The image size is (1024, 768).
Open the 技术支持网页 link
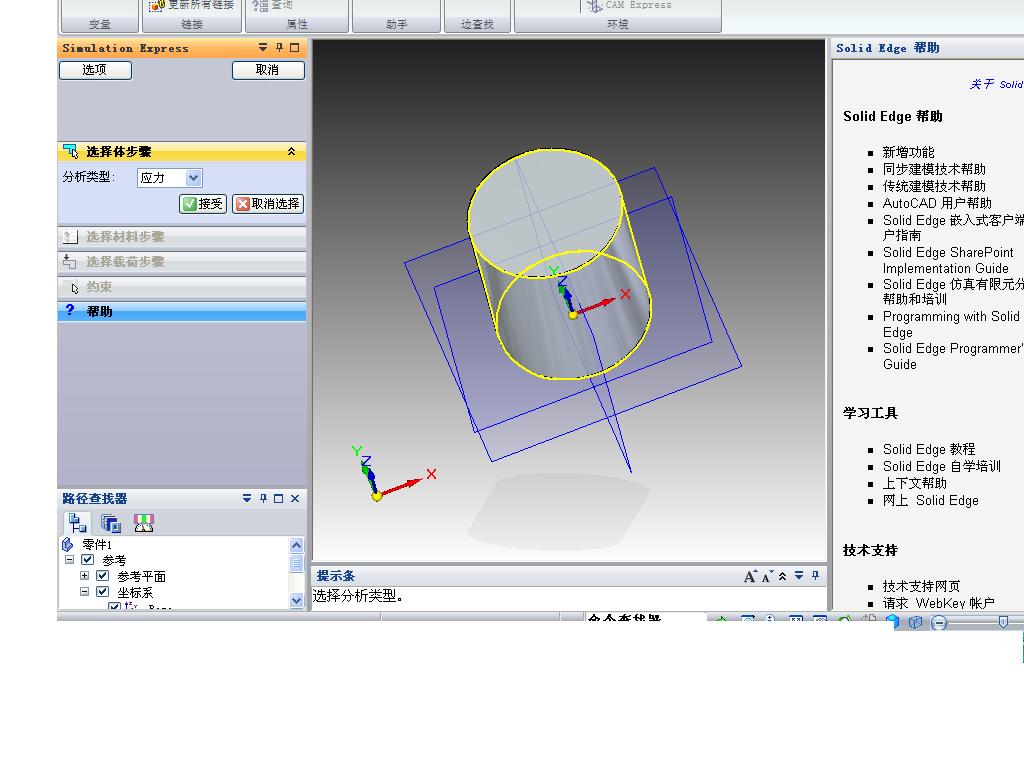tap(921, 586)
